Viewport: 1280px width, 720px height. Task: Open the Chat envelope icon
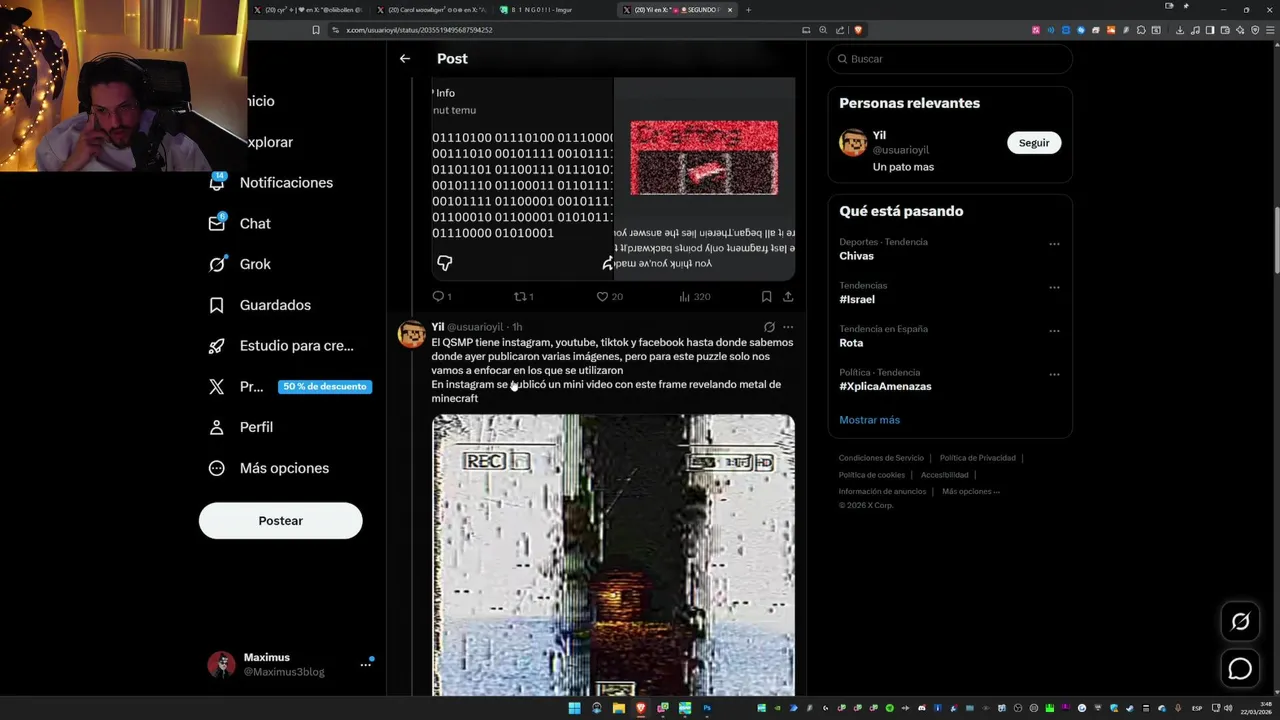click(217, 223)
